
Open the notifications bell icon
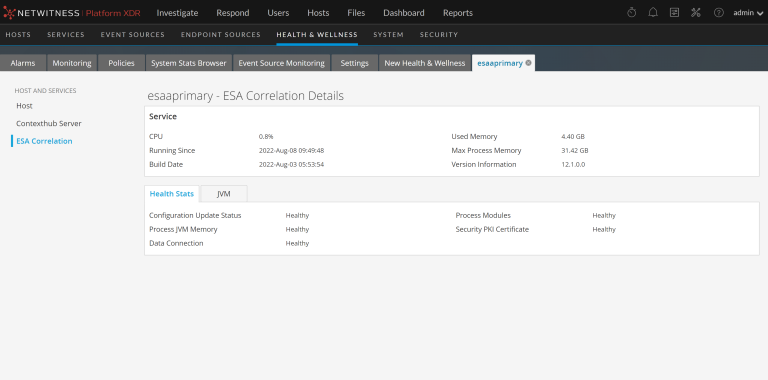[653, 13]
